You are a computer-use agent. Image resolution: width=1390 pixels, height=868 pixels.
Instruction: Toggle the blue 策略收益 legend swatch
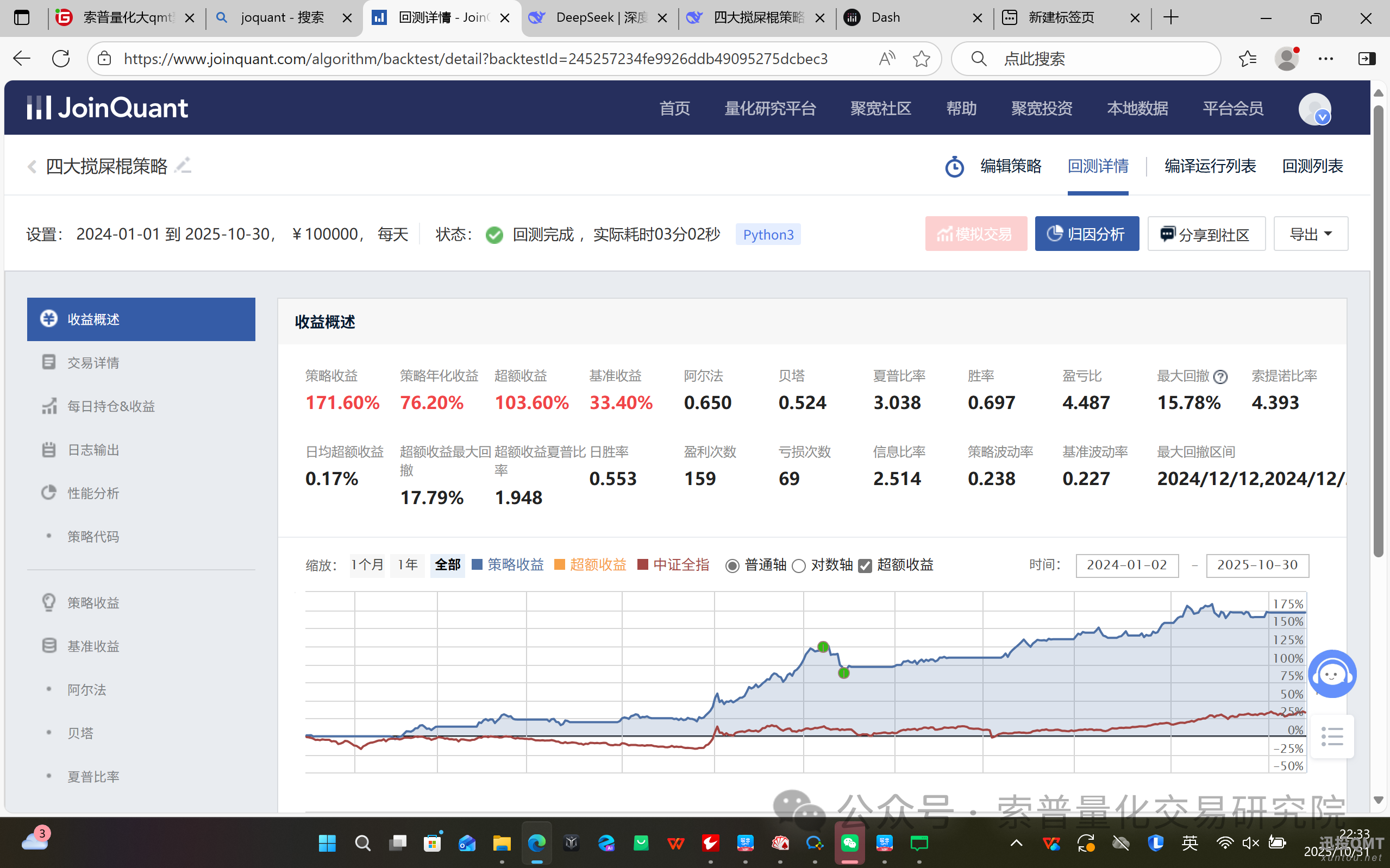[x=477, y=565]
